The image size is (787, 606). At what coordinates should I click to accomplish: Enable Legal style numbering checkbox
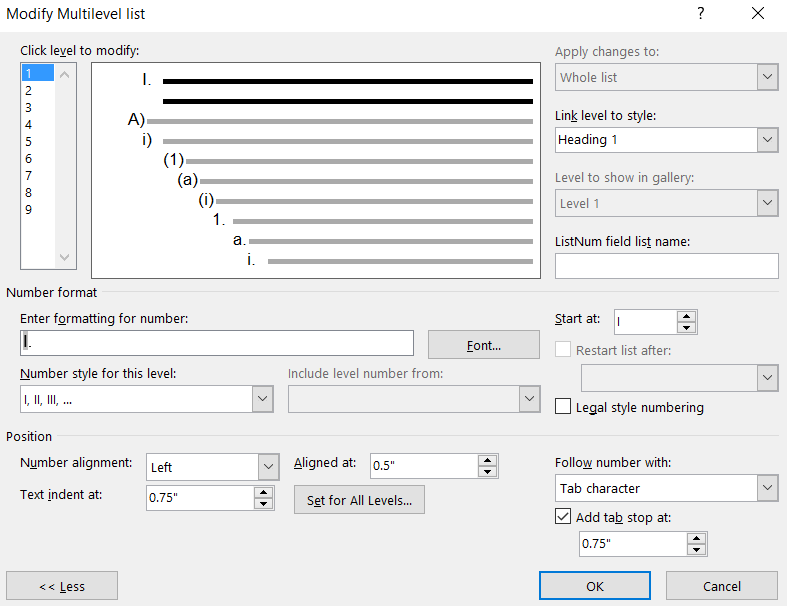click(564, 407)
